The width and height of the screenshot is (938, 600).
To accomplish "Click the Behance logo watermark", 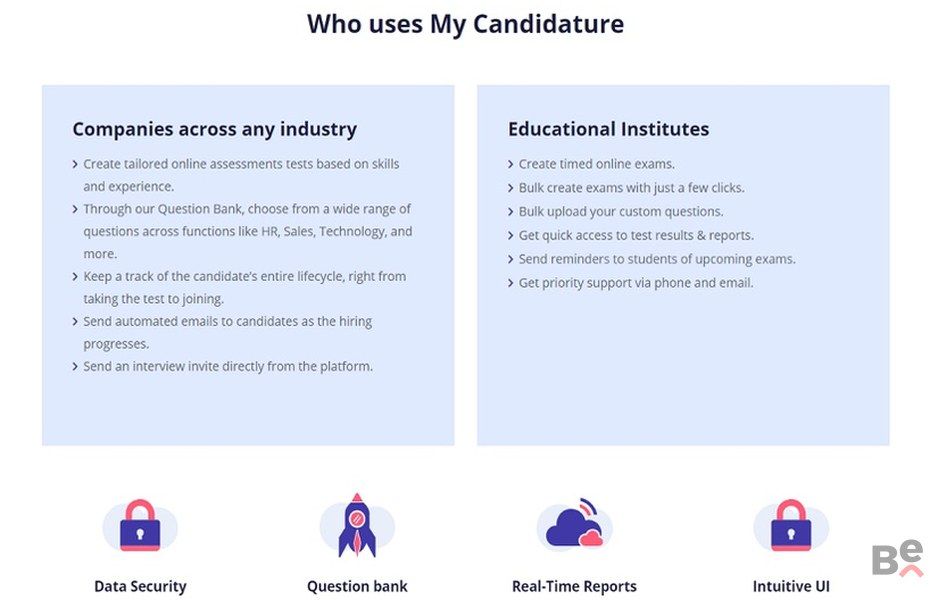I will tap(897, 560).
